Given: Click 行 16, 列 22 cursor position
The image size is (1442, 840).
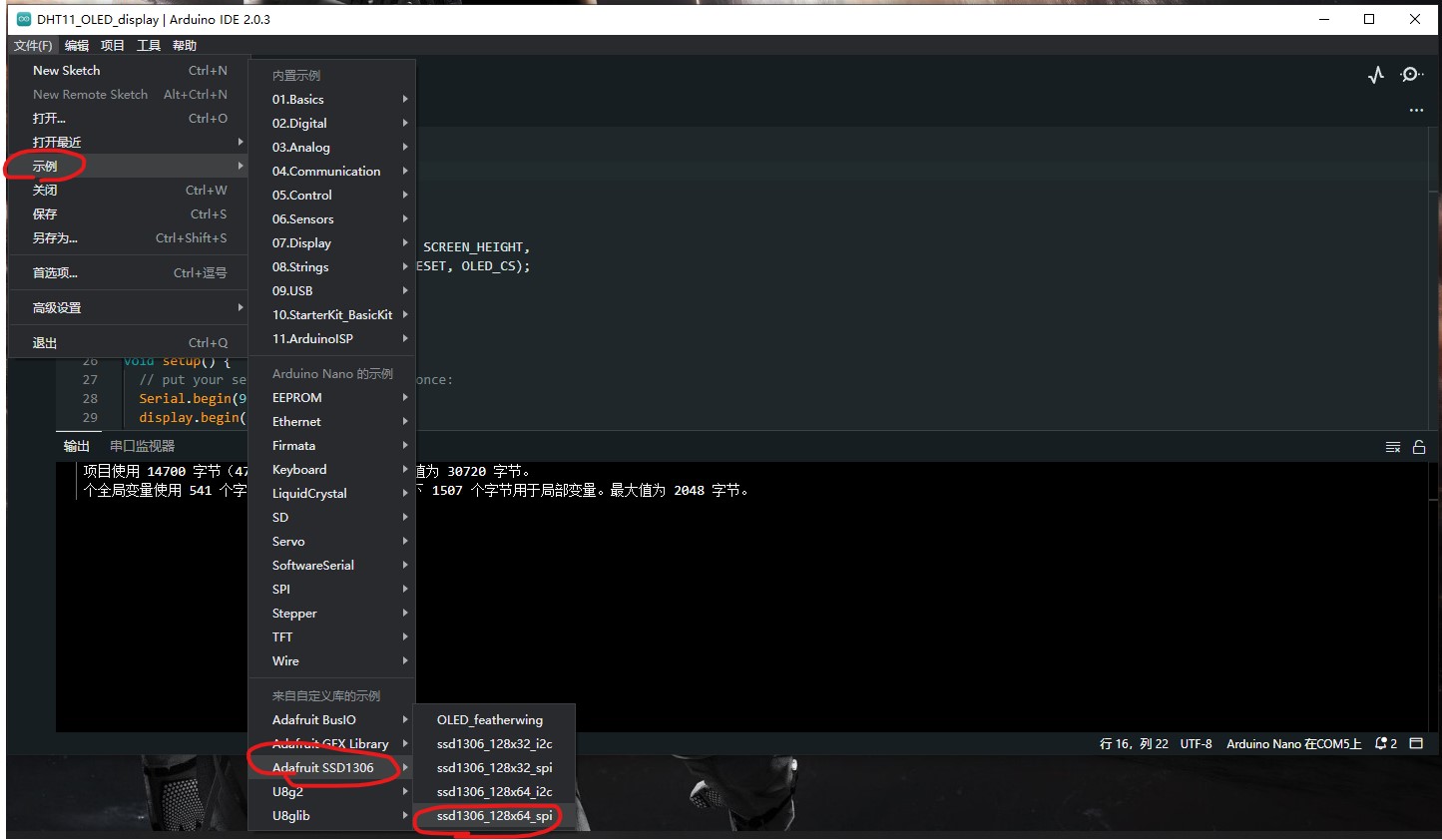Looking at the screenshot, I should point(1134,744).
